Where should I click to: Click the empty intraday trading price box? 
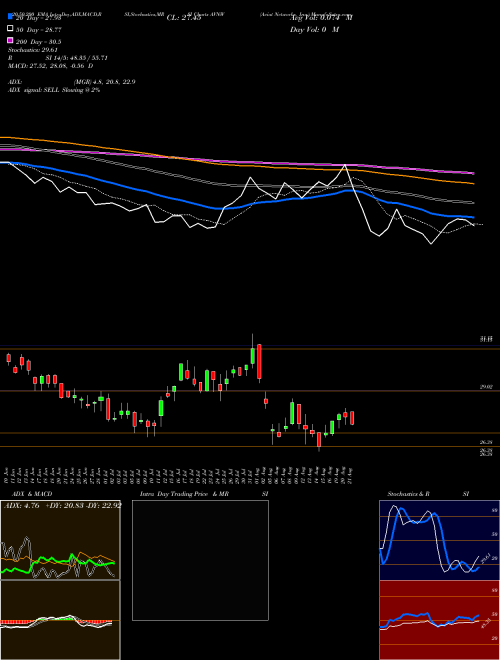tap(200, 560)
